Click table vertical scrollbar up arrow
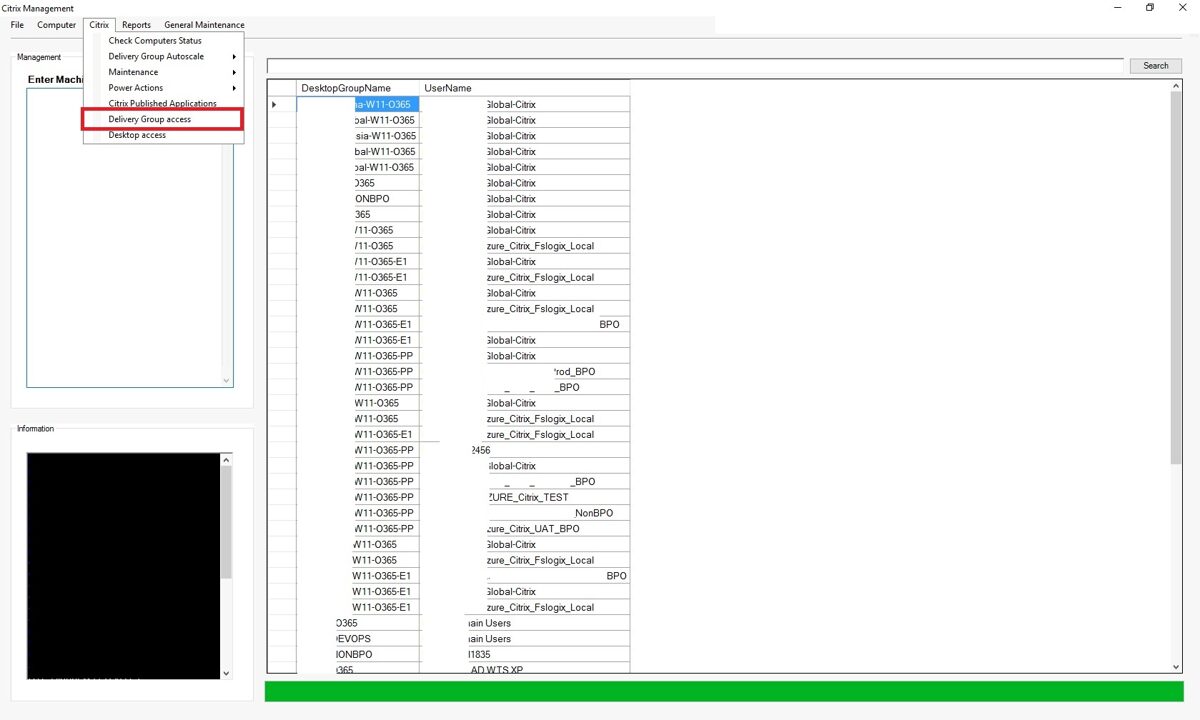The width and height of the screenshot is (1200, 720). pos(1175,88)
